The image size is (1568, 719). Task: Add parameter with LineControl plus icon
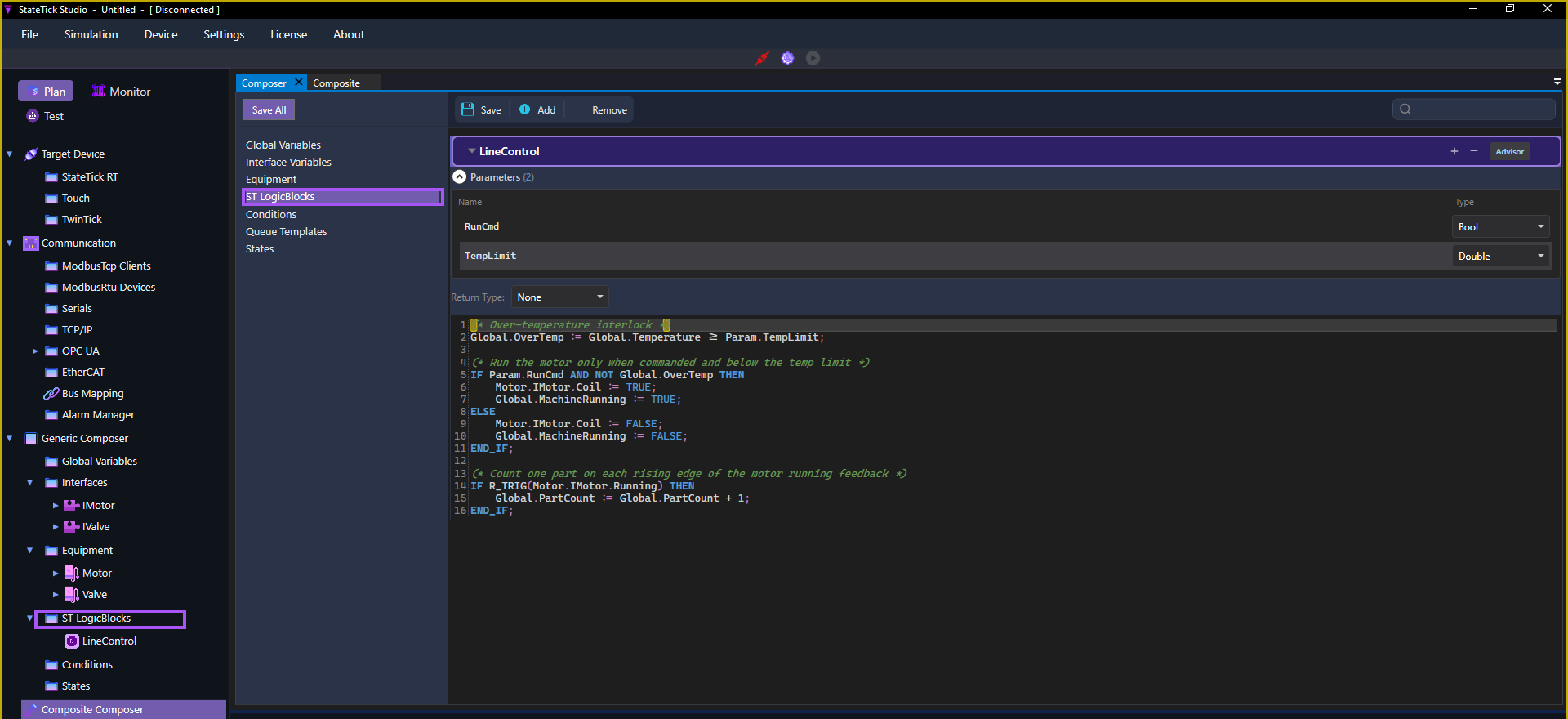[x=1454, y=151]
